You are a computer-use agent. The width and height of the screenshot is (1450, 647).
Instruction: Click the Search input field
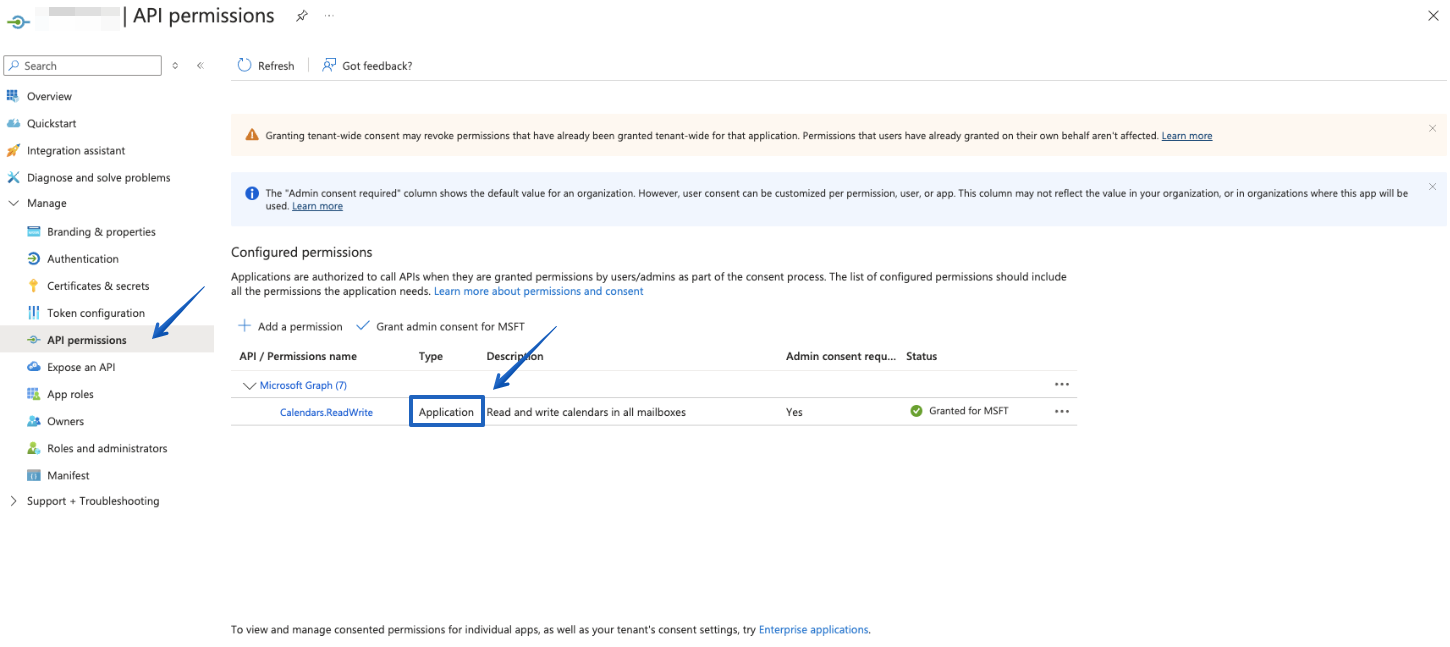pyautogui.click(x=82, y=65)
